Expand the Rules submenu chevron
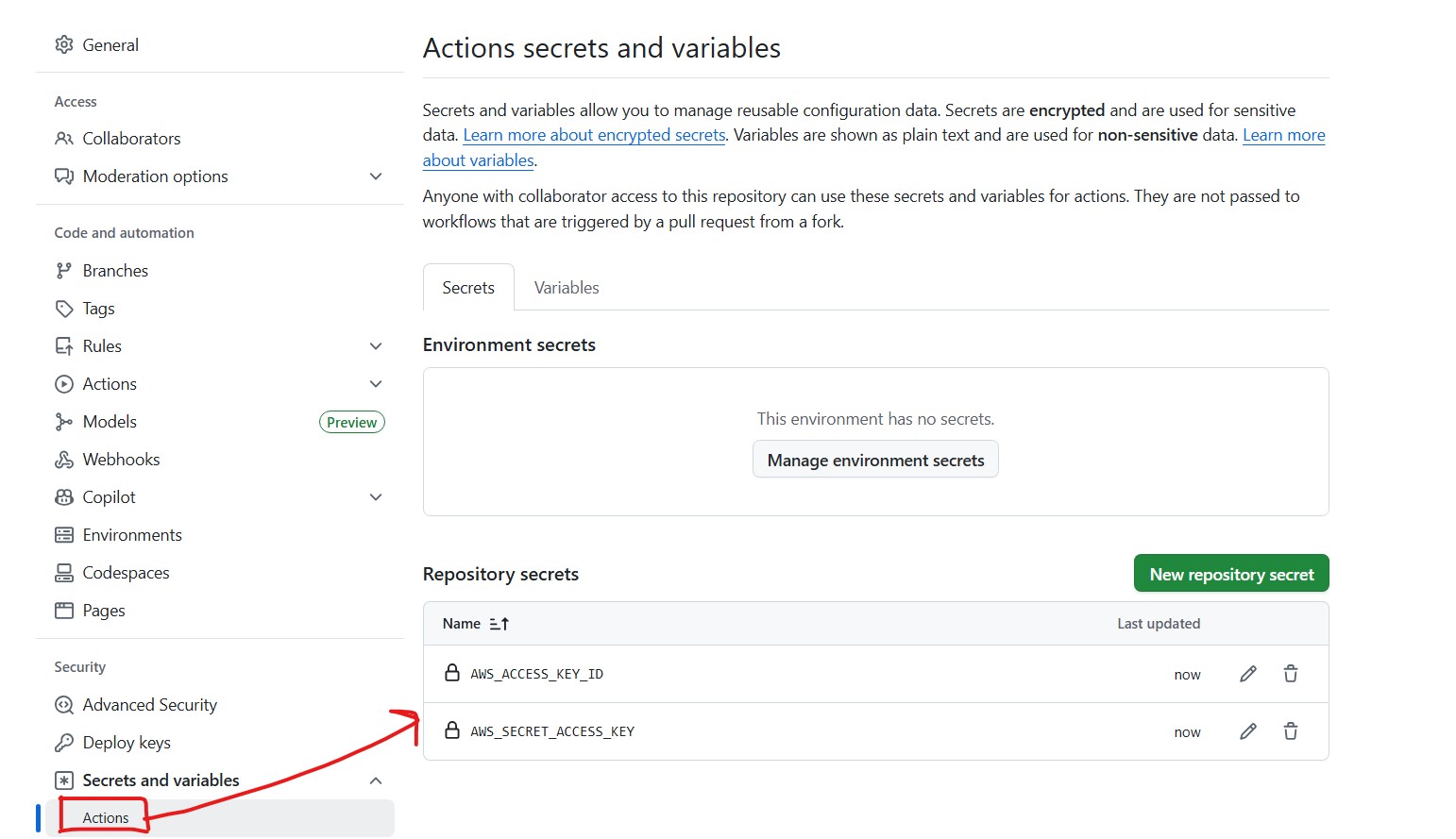Viewport: 1456px width, 839px height. pos(376,346)
